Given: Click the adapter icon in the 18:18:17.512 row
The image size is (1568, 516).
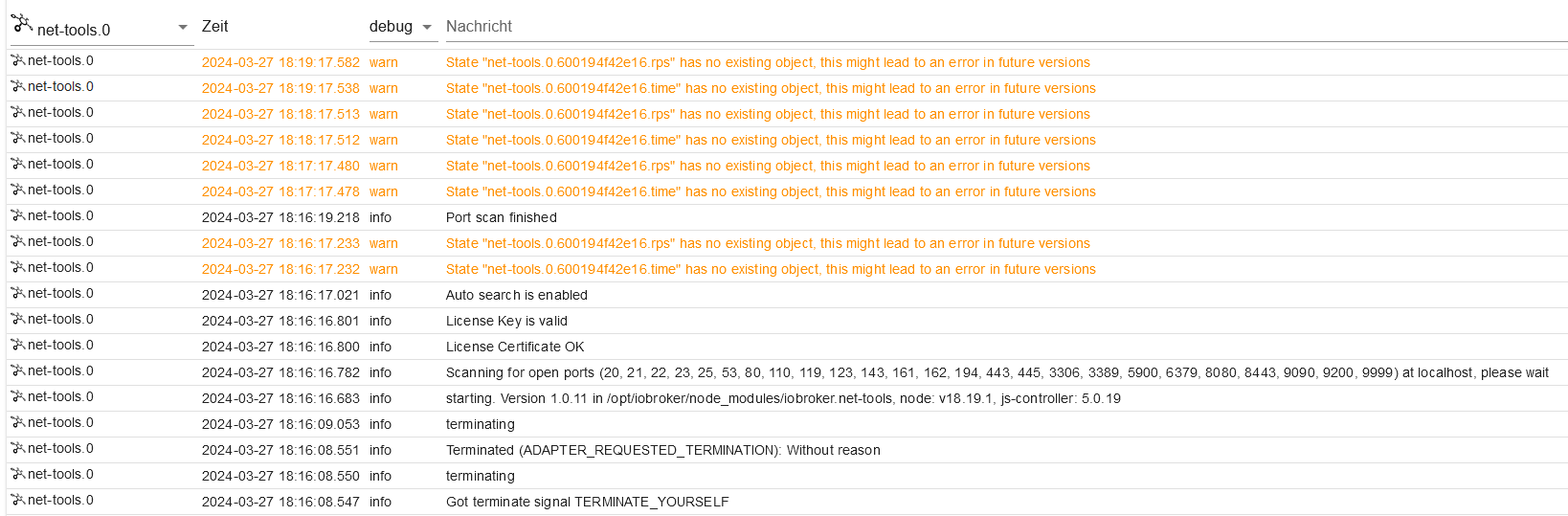Looking at the screenshot, I should tap(18, 138).
